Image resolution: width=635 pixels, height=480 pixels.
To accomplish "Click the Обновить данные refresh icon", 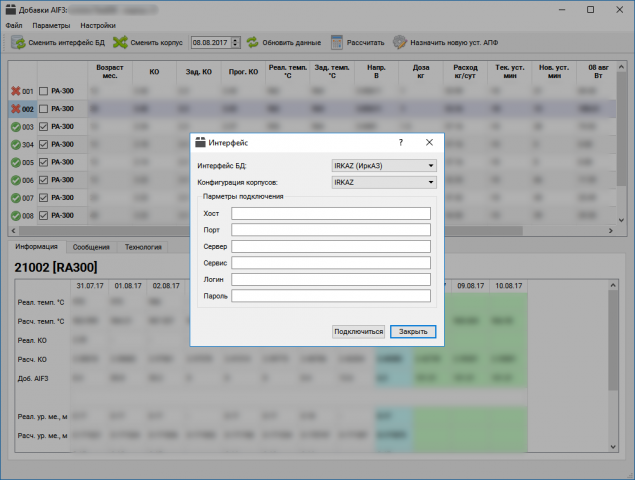I will pyautogui.click(x=252, y=42).
